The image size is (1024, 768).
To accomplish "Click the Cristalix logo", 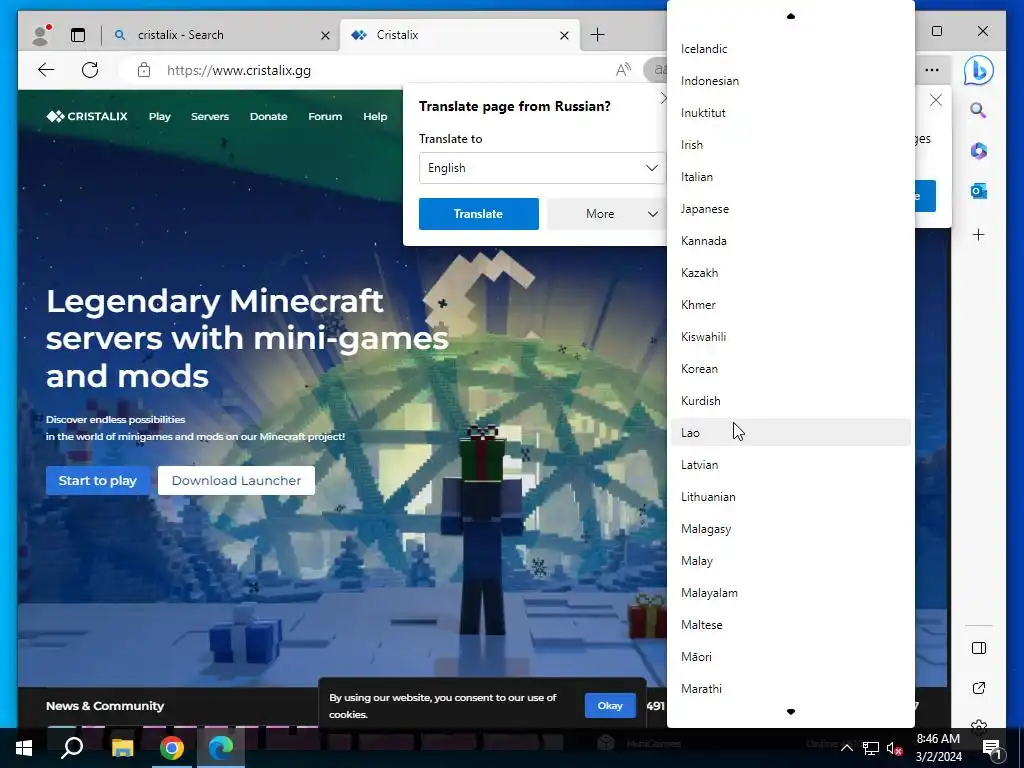I will coord(87,116).
